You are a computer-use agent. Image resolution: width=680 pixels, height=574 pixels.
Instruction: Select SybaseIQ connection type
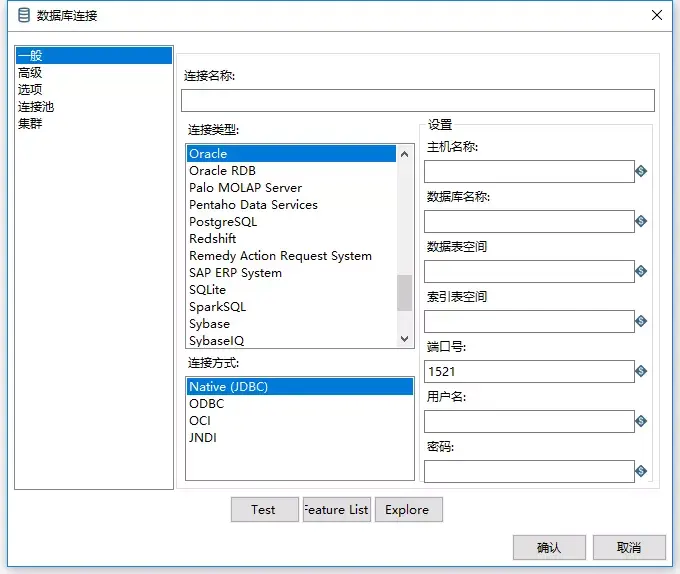(x=291, y=341)
